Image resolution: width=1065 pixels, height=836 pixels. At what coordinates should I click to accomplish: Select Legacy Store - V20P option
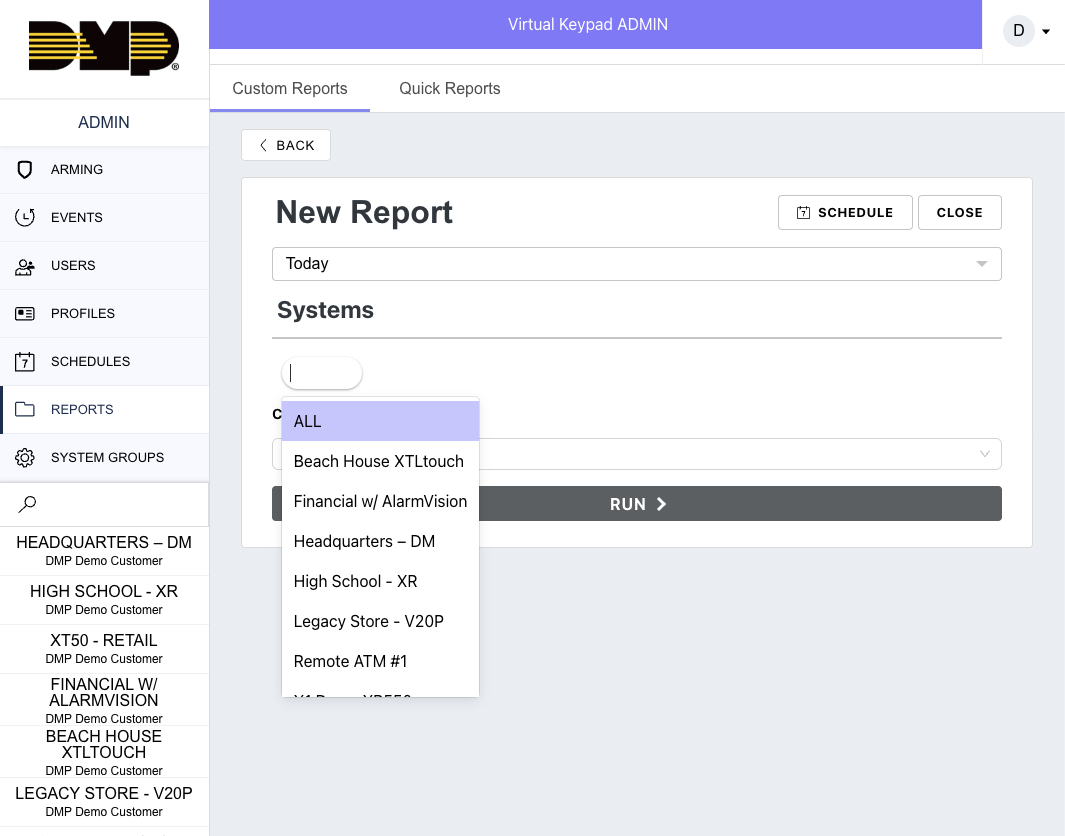click(380, 621)
